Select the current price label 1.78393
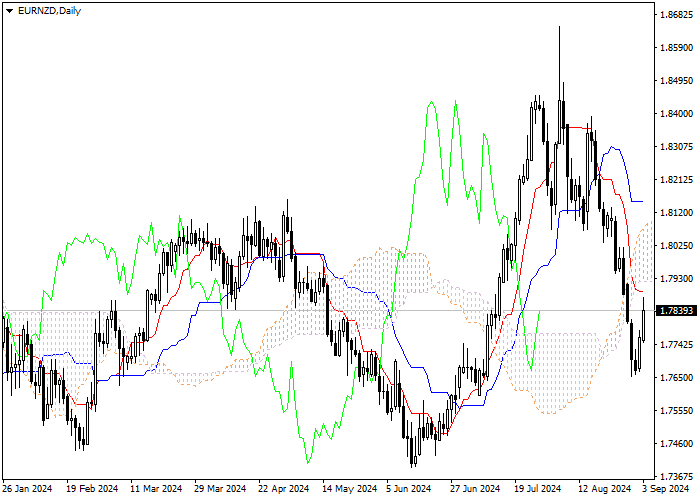This screenshot has width=700, height=500. pyautogui.click(x=676, y=310)
